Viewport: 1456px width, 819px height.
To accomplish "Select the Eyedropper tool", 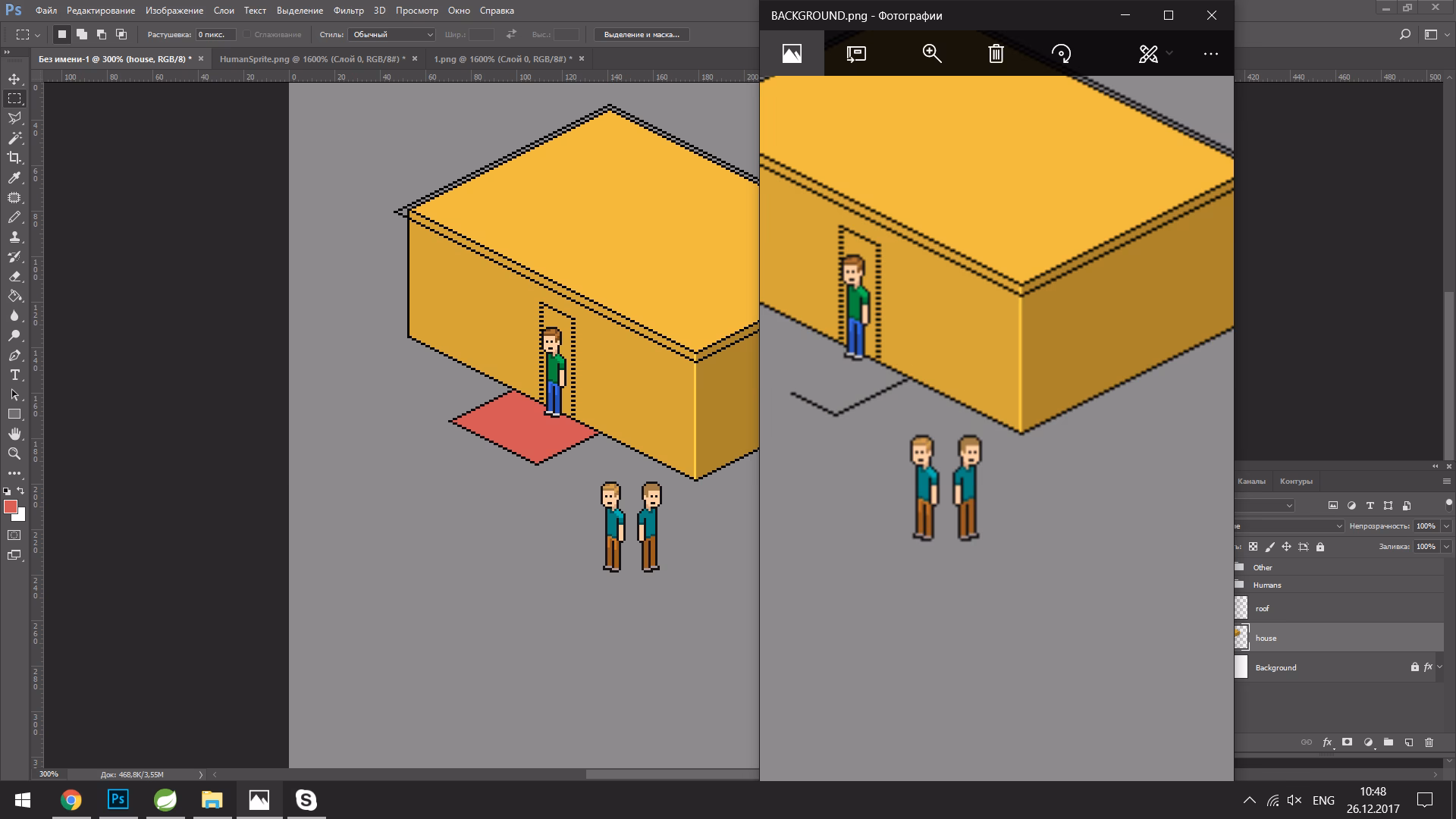I will pyautogui.click(x=14, y=177).
